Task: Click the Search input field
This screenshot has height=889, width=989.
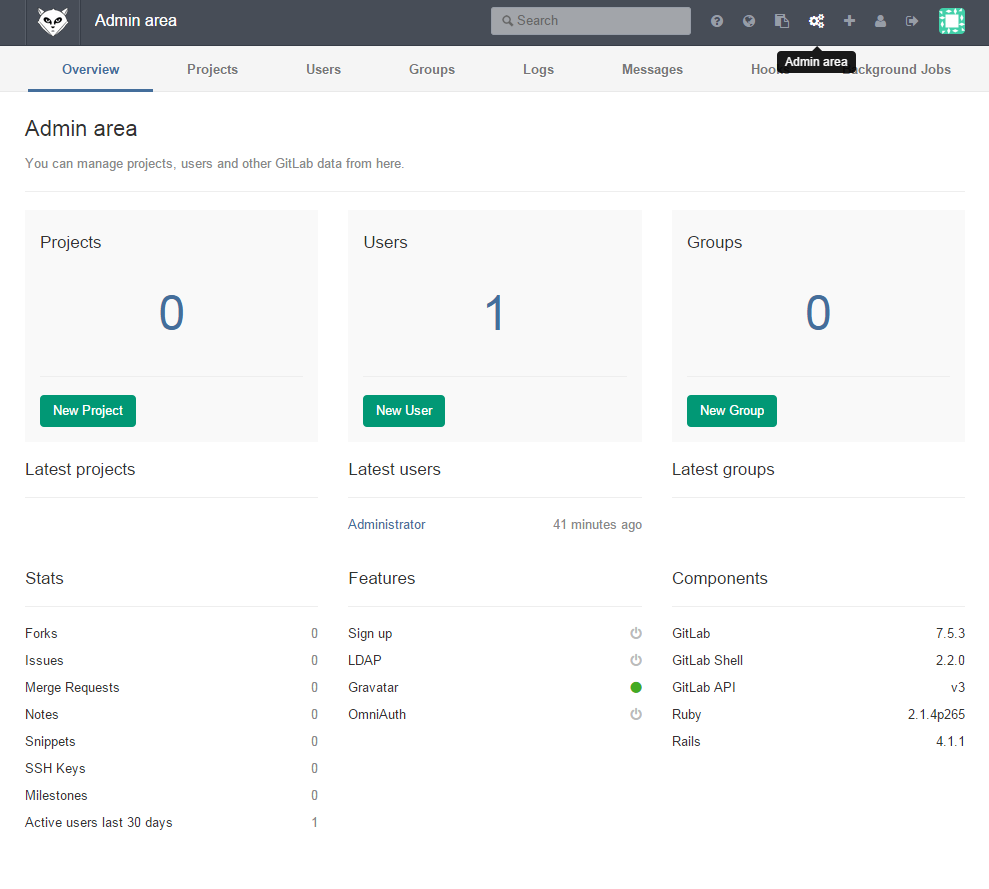Action: pyautogui.click(x=590, y=21)
